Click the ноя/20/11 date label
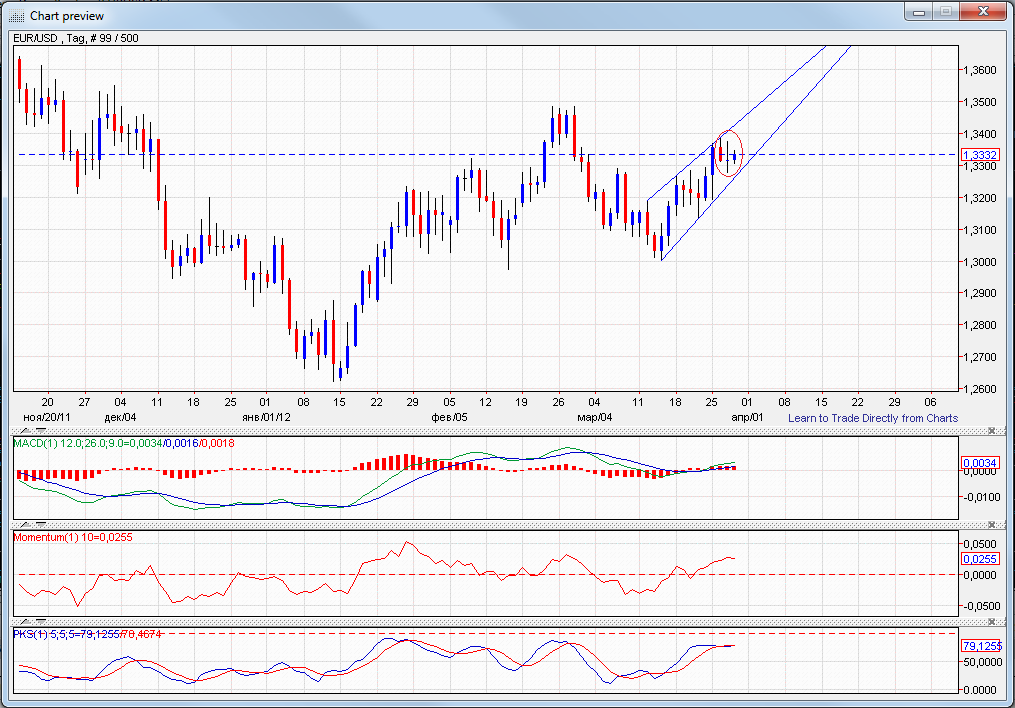The image size is (1015, 708). (x=47, y=417)
